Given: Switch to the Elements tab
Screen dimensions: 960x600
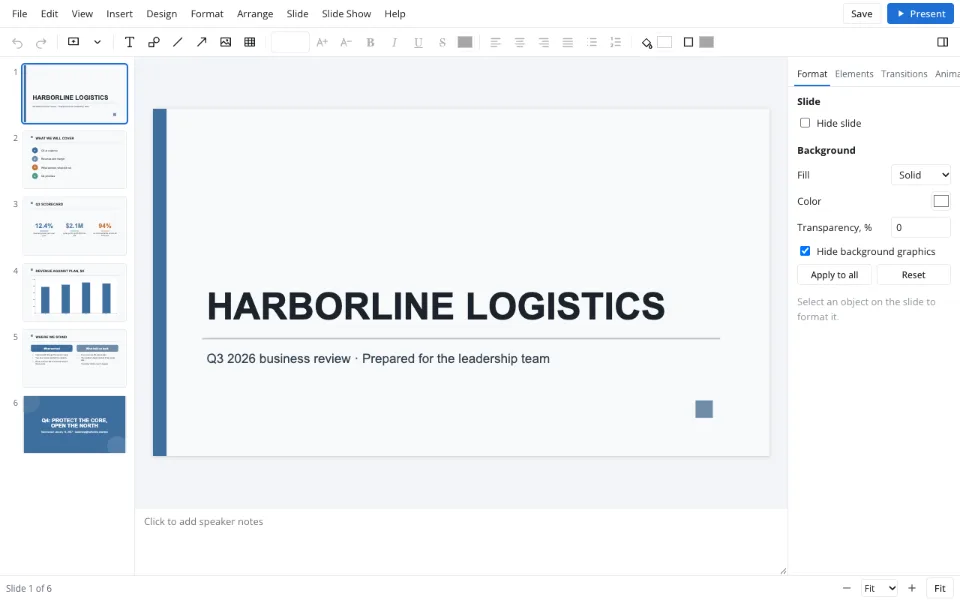Looking at the screenshot, I should pos(854,73).
